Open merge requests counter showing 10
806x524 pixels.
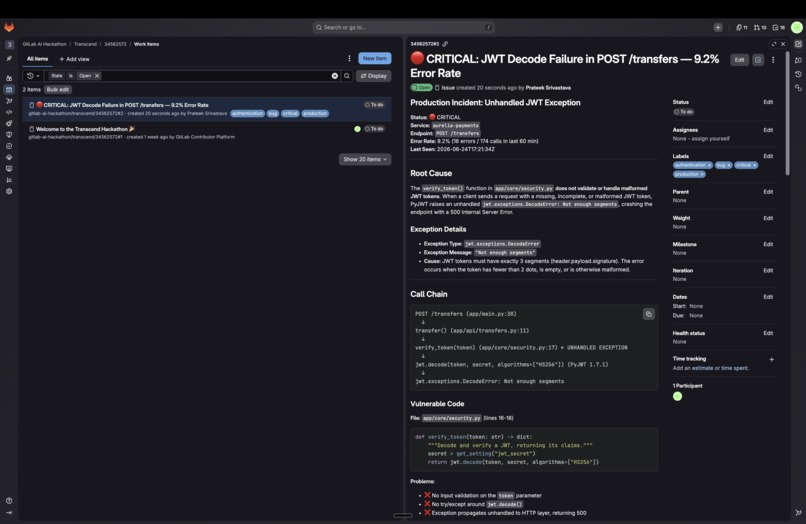coord(760,27)
